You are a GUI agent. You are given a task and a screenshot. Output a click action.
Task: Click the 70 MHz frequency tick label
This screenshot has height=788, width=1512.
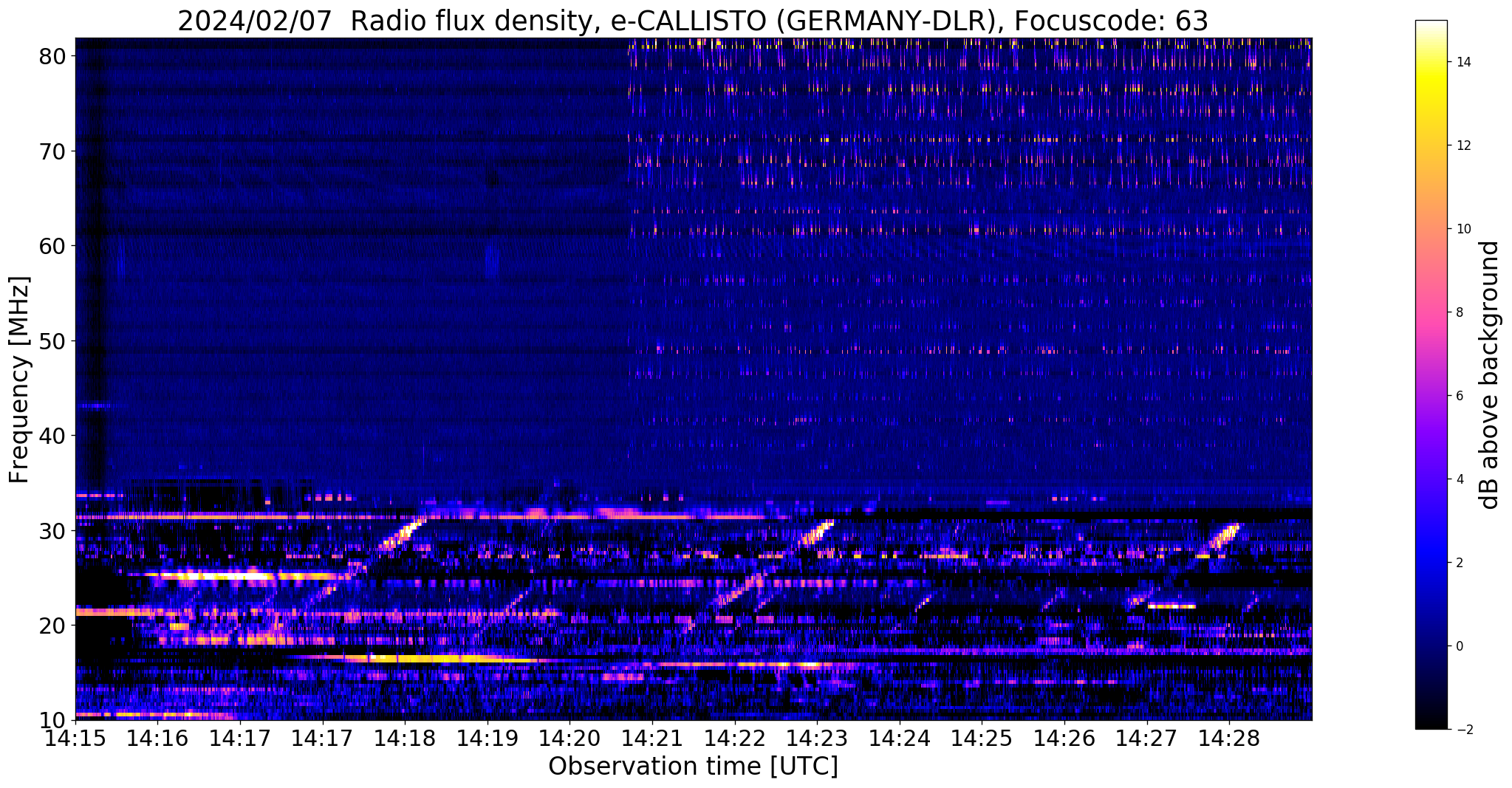point(52,151)
